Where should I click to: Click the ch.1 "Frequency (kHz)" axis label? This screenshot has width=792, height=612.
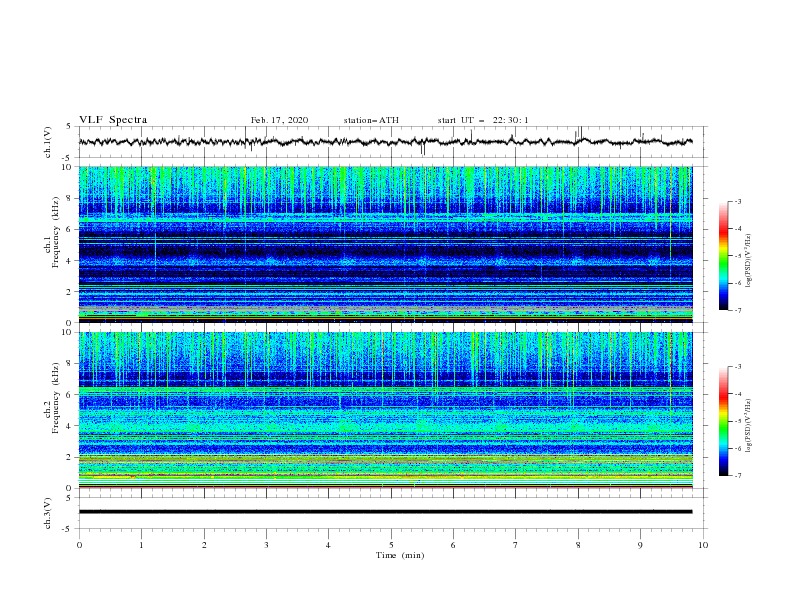click(56, 233)
